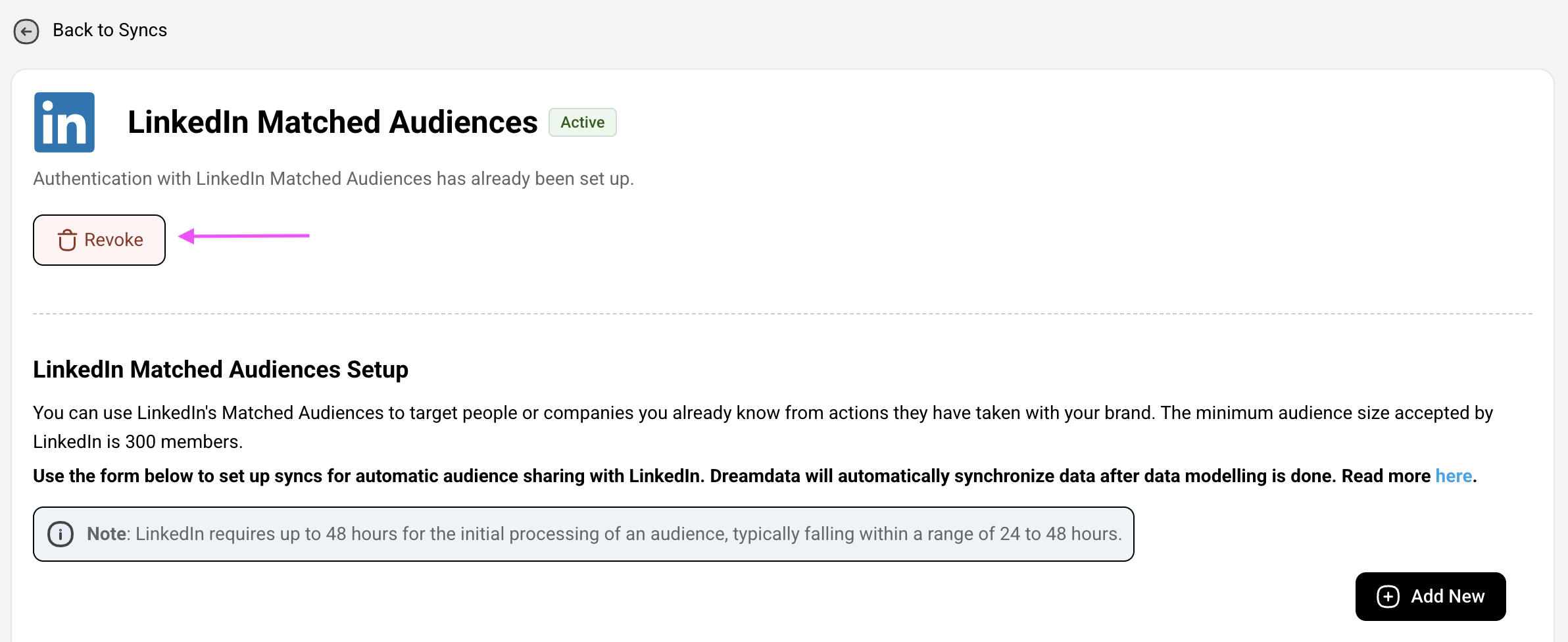Click the green Active status badge
The width and height of the screenshot is (1568, 642).
point(583,122)
